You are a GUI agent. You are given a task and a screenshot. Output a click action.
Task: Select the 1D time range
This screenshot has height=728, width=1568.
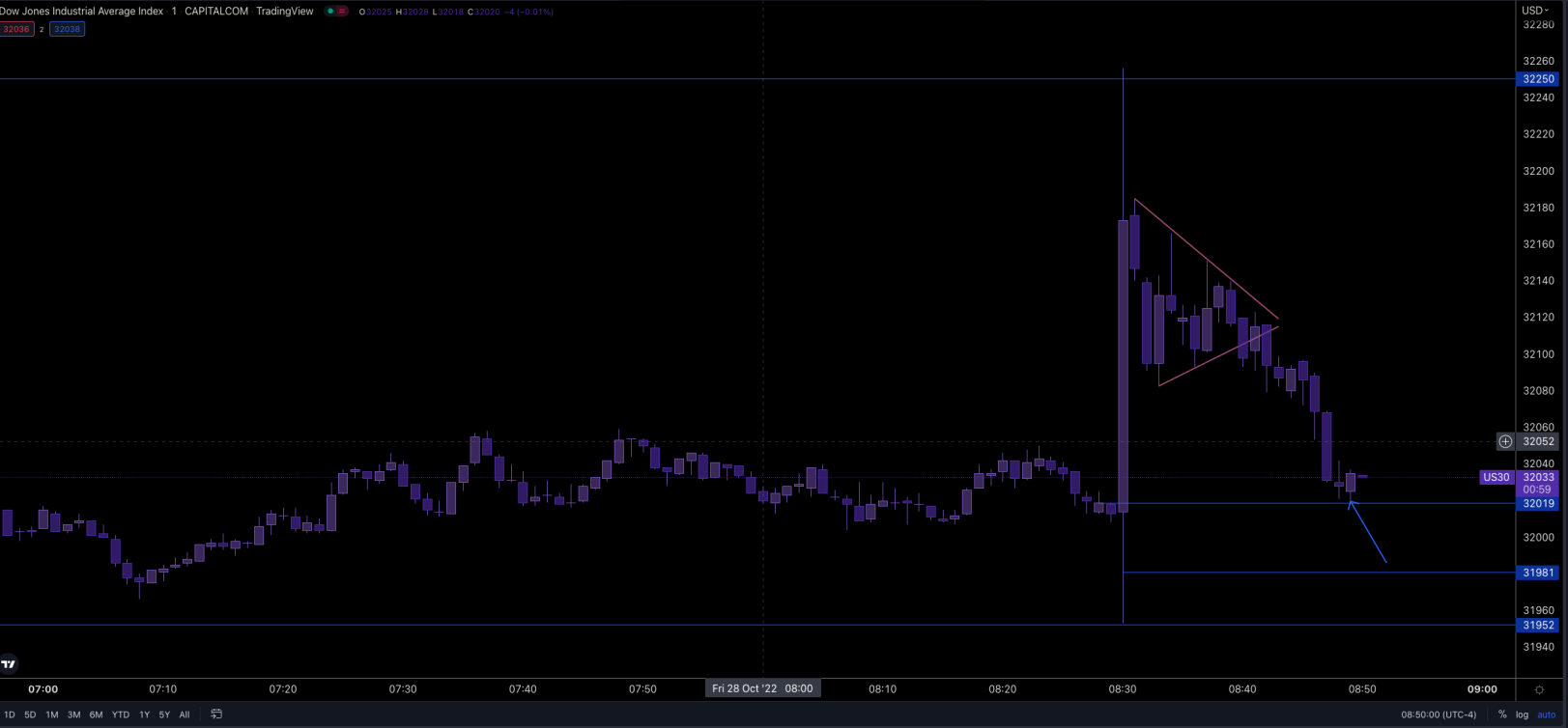[x=10, y=714]
